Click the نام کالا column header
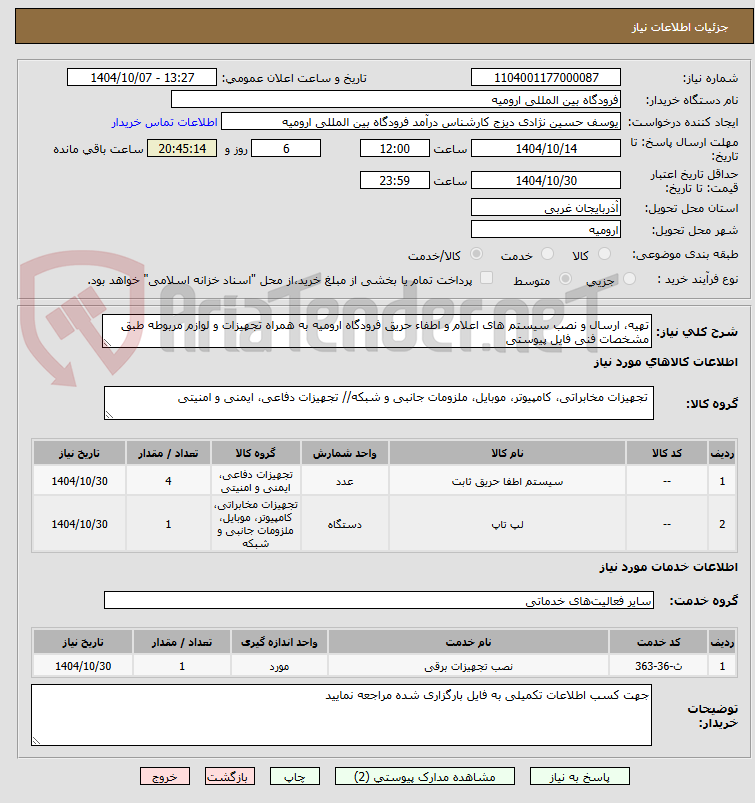This screenshot has width=755, height=803. [x=507, y=453]
